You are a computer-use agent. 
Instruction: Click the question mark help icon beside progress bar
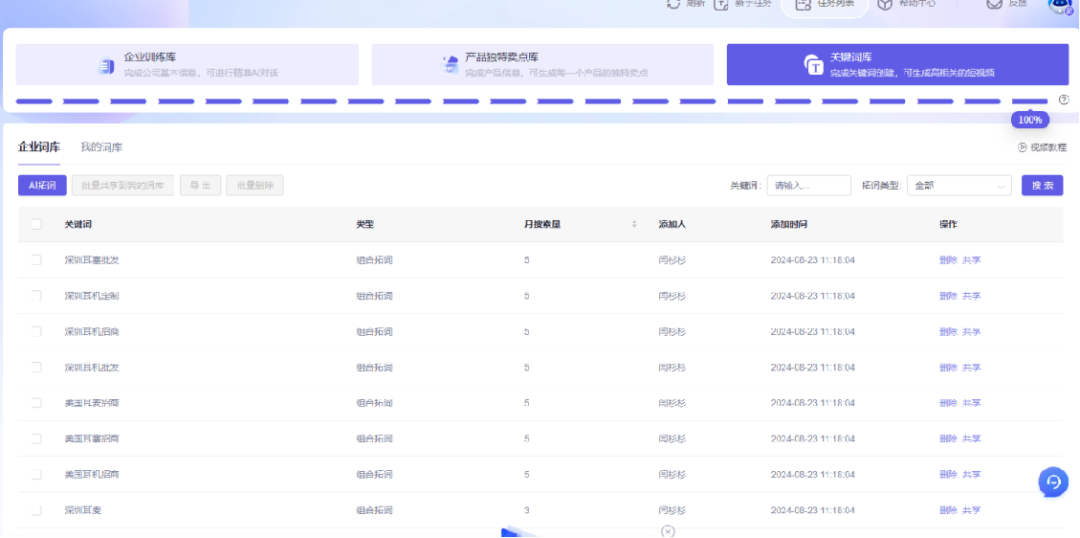pos(1063,100)
